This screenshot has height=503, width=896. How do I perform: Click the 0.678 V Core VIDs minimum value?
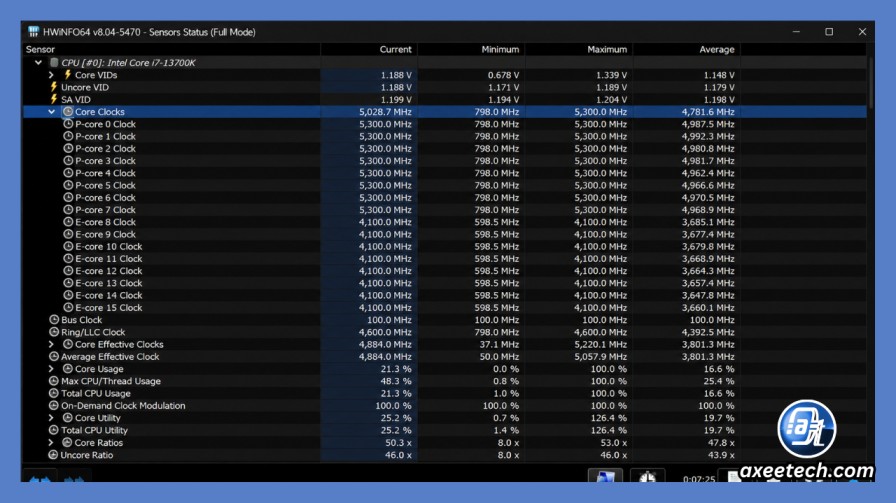[x=503, y=75]
